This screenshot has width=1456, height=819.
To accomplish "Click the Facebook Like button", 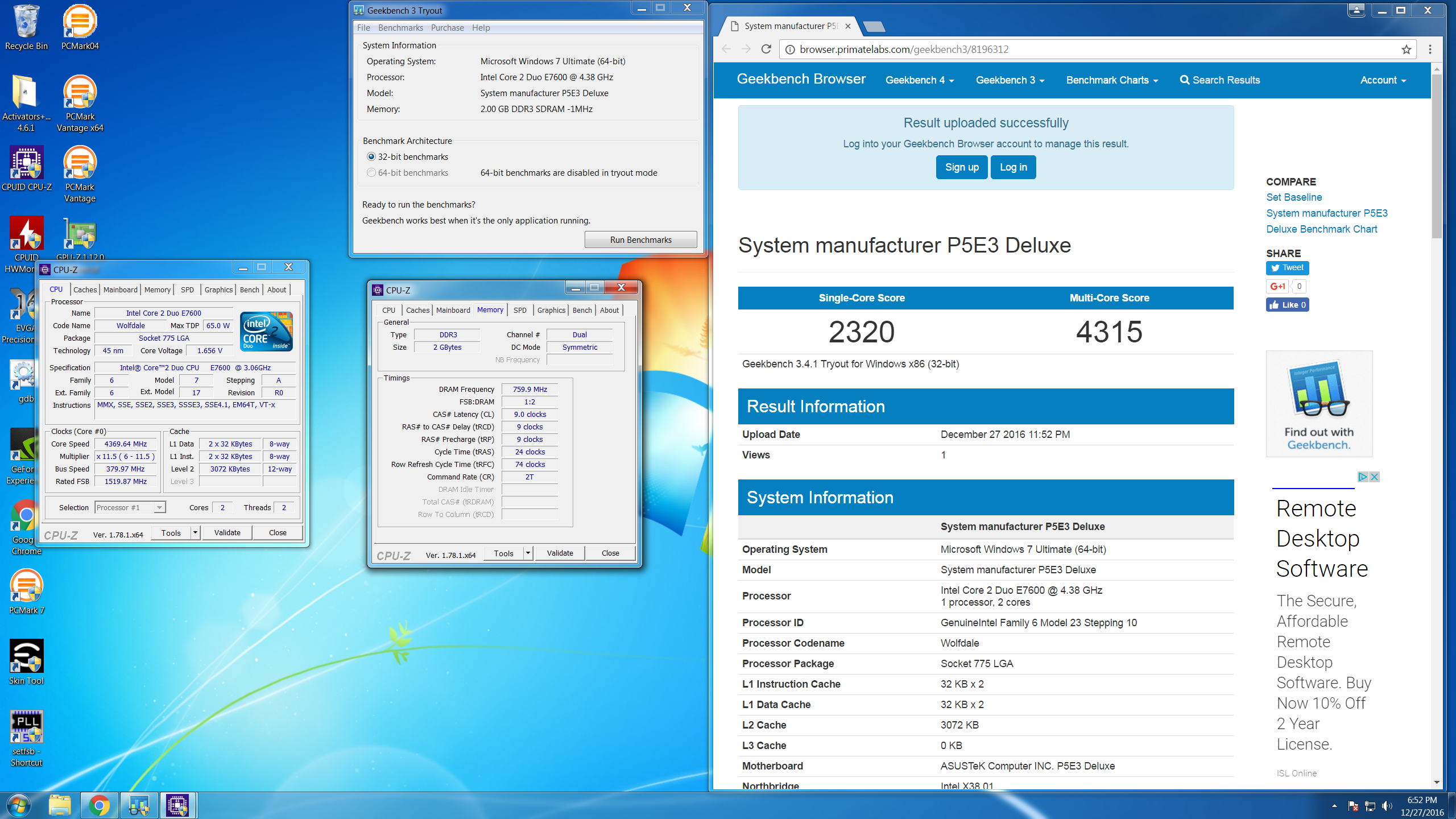I will (1287, 305).
